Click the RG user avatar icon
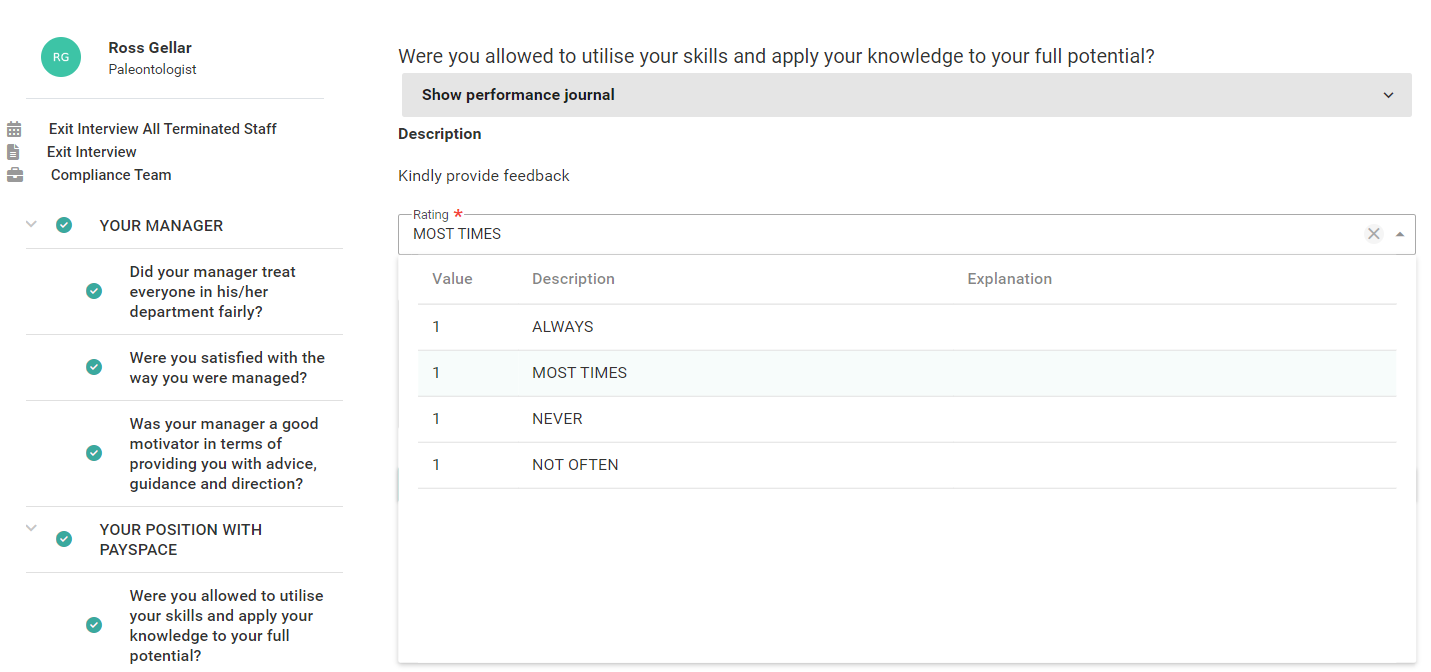1431x672 pixels. (x=61, y=57)
